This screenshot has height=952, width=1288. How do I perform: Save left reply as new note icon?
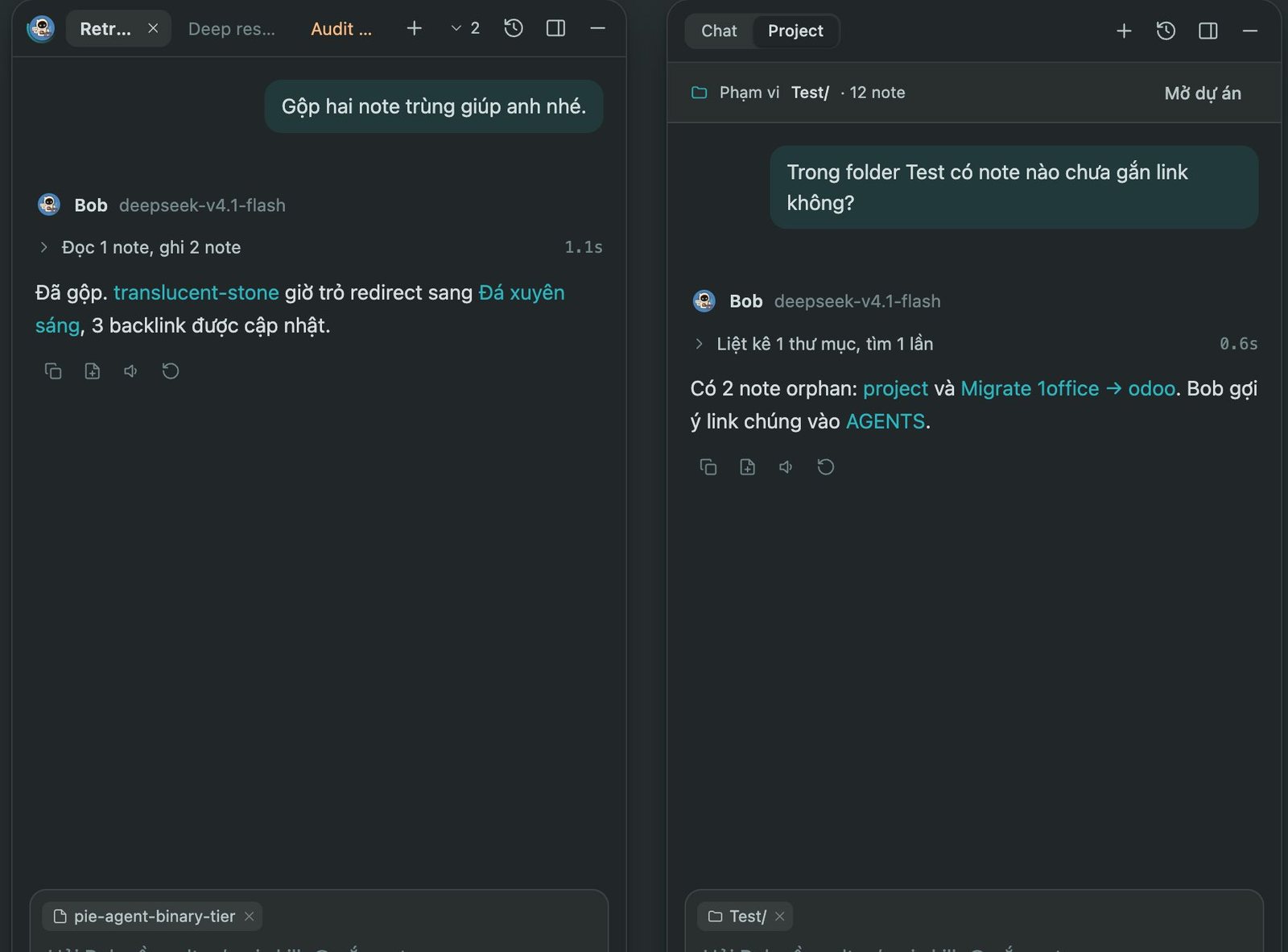pyautogui.click(x=93, y=371)
